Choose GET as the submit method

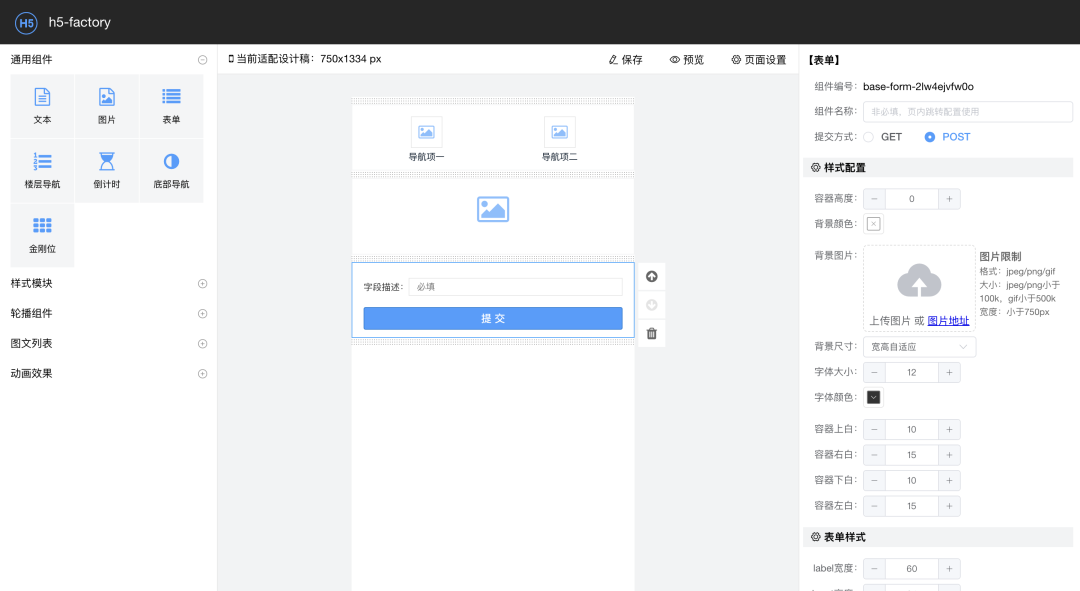[x=869, y=137]
